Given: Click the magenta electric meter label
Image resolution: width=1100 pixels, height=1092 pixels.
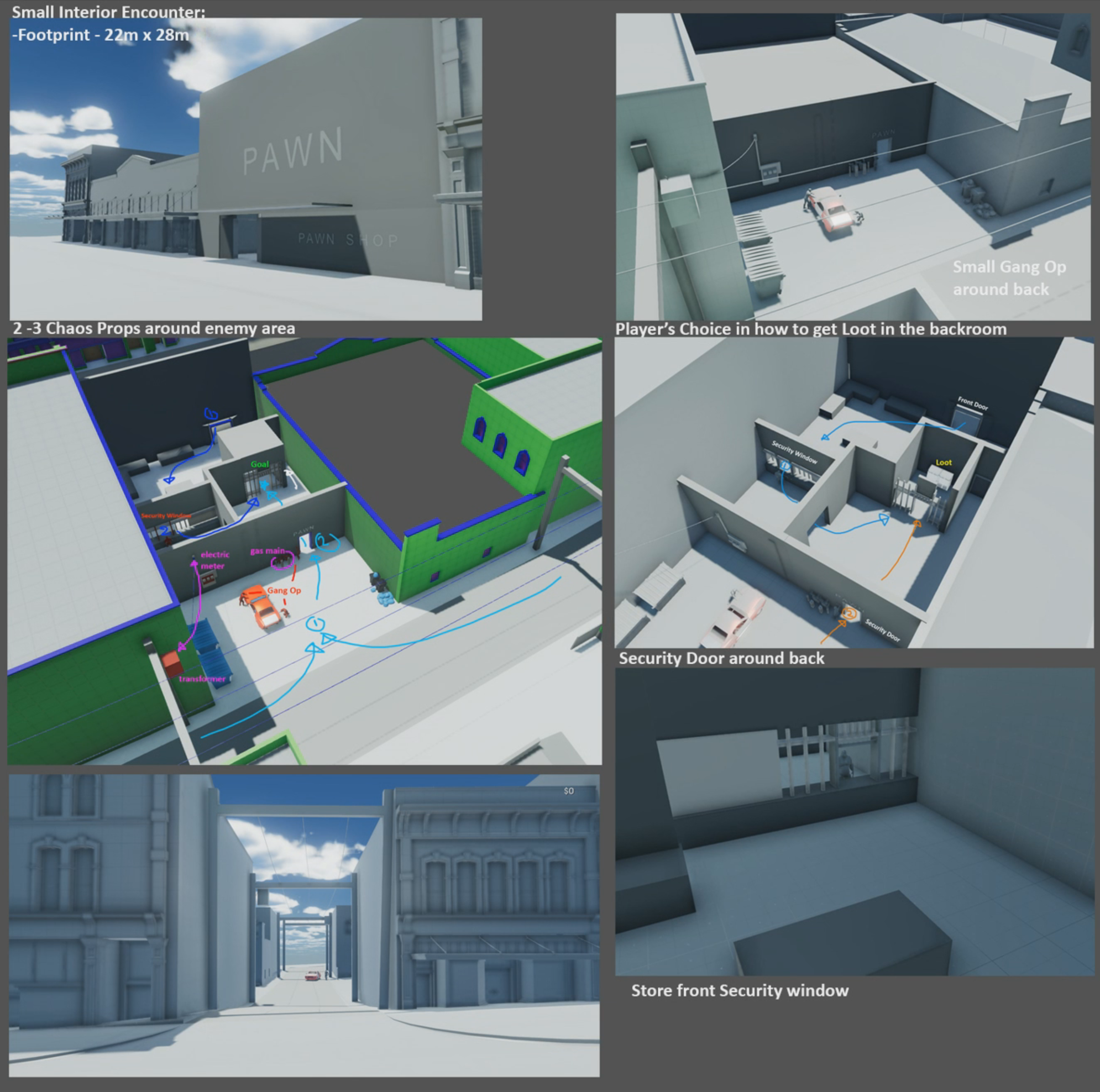Looking at the screenshot, I should tap(214, 560).
